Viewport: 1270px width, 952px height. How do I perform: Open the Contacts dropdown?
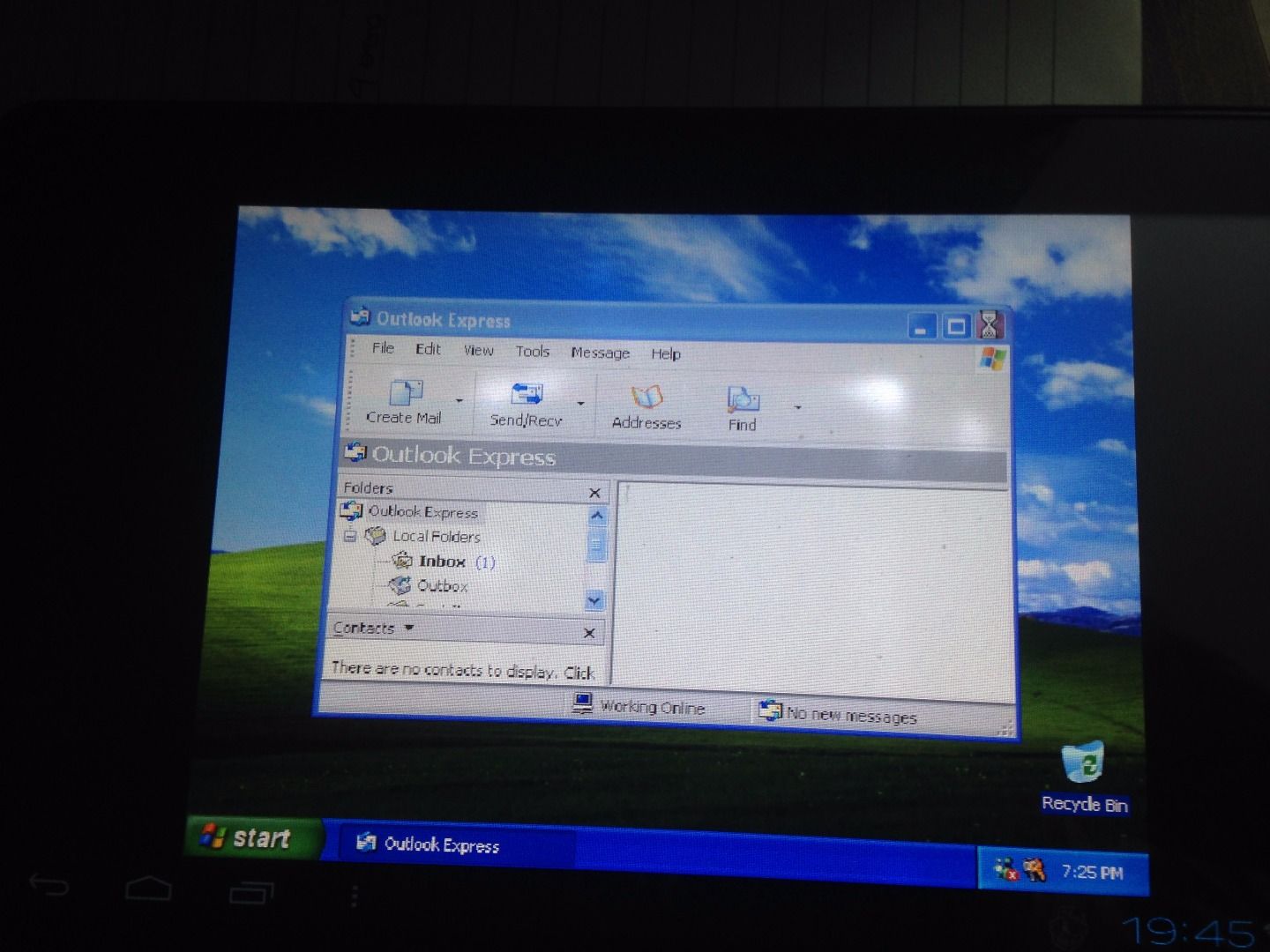click(407, 628)
